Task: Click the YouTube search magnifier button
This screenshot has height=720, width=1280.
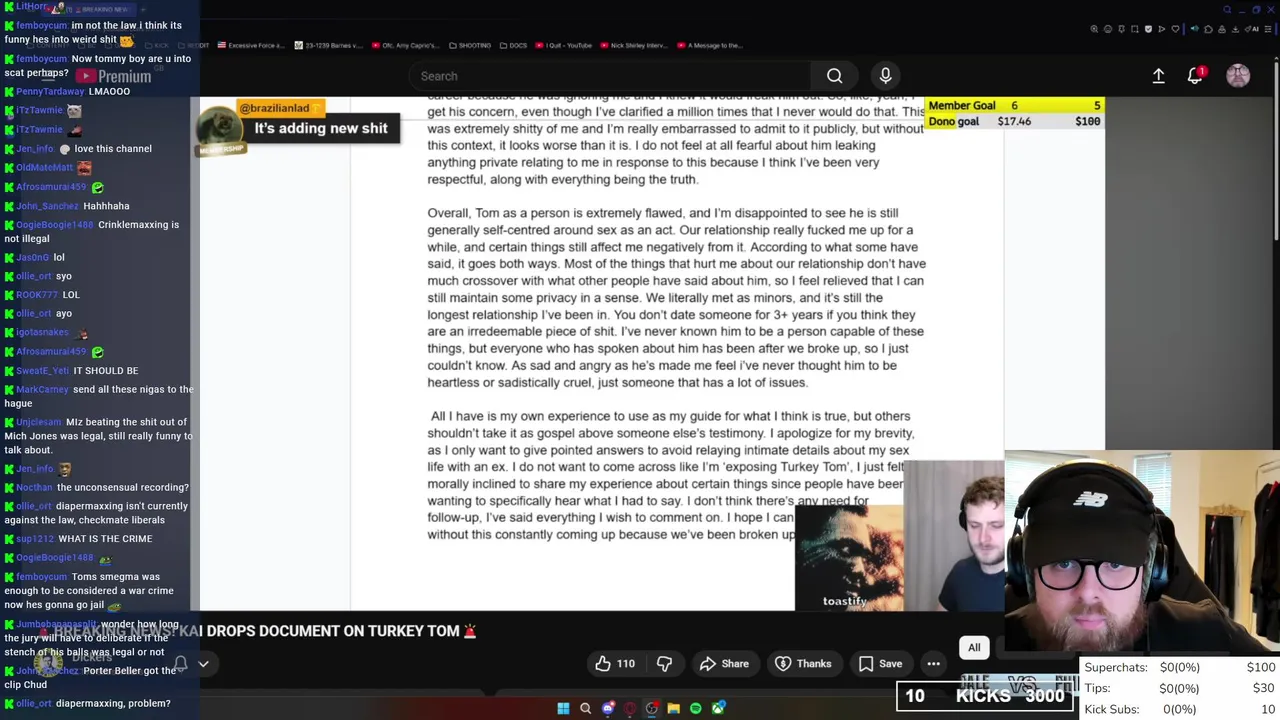Action: tap(834, 76)
